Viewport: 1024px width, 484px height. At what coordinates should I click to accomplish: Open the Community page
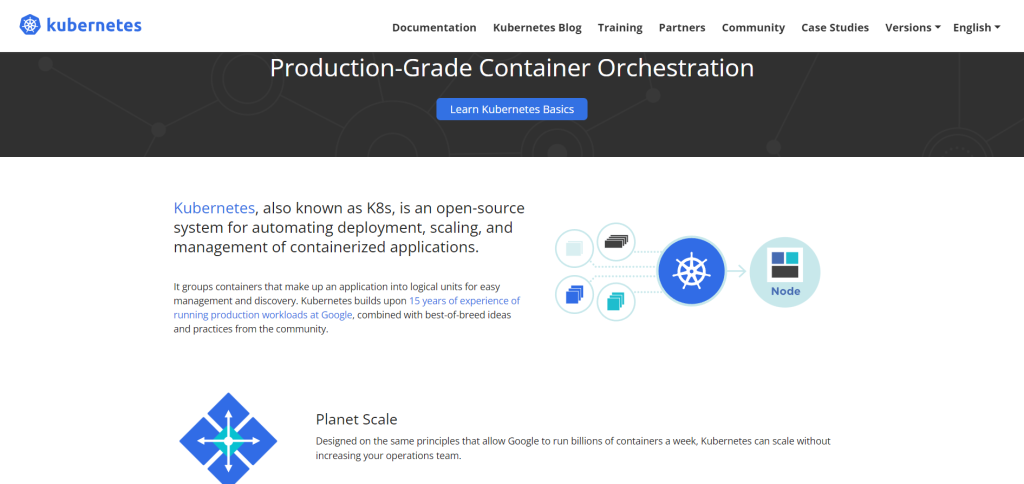[x=753, y=27]
